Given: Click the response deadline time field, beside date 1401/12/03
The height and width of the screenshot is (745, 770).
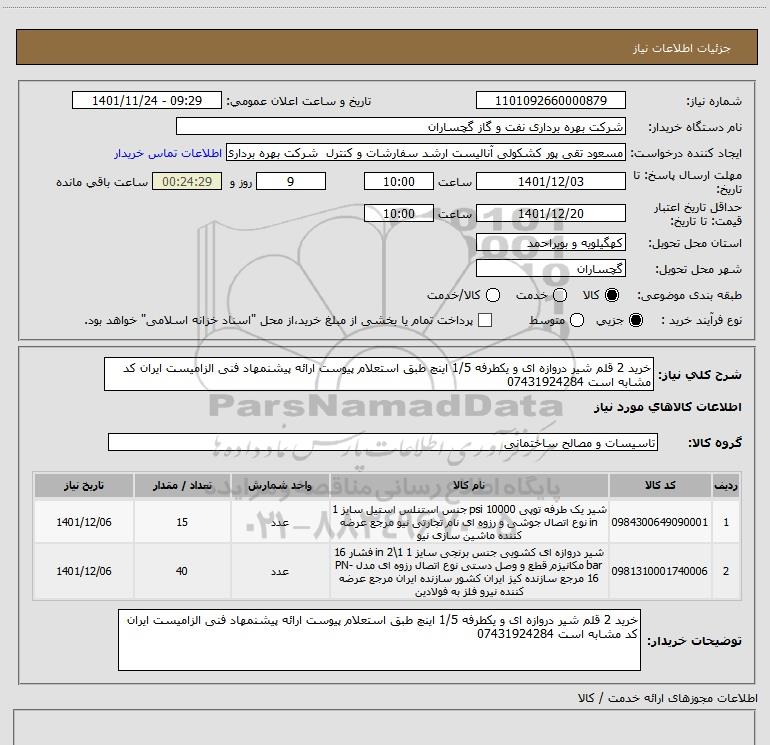Looking at the screenshot, I should [x=399, y=181].
